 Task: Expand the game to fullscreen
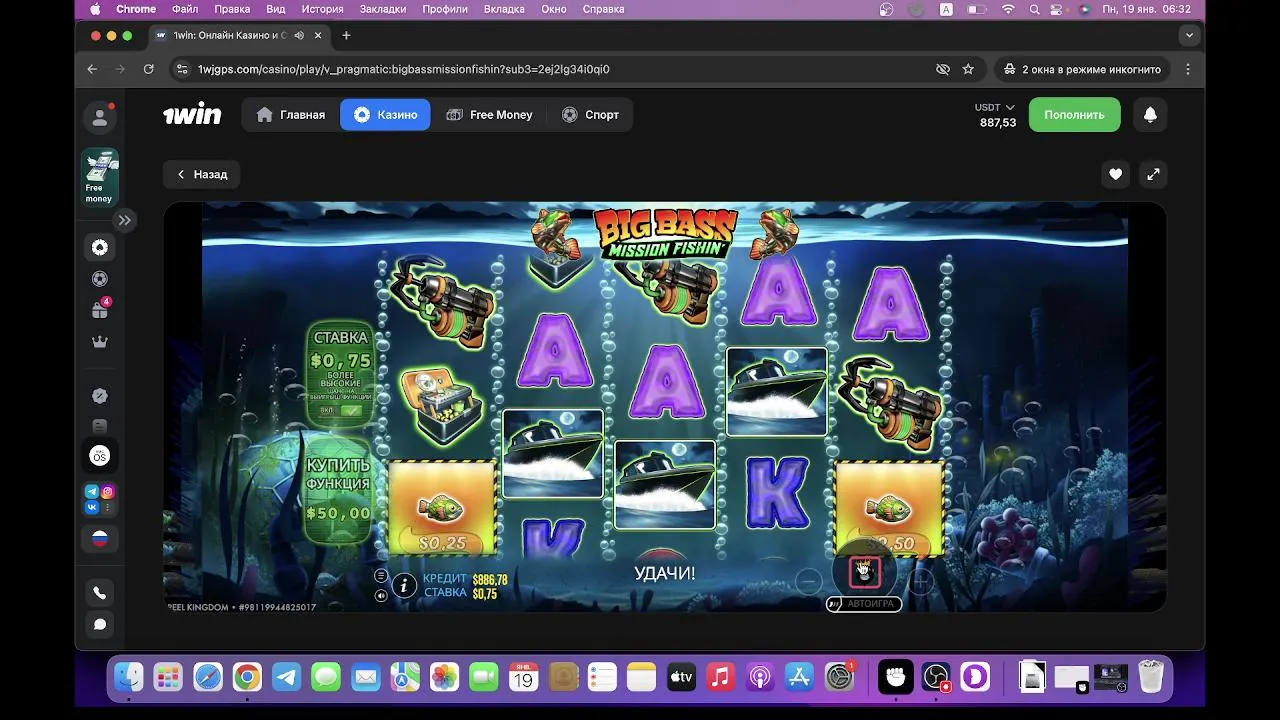pos(1153,174)
